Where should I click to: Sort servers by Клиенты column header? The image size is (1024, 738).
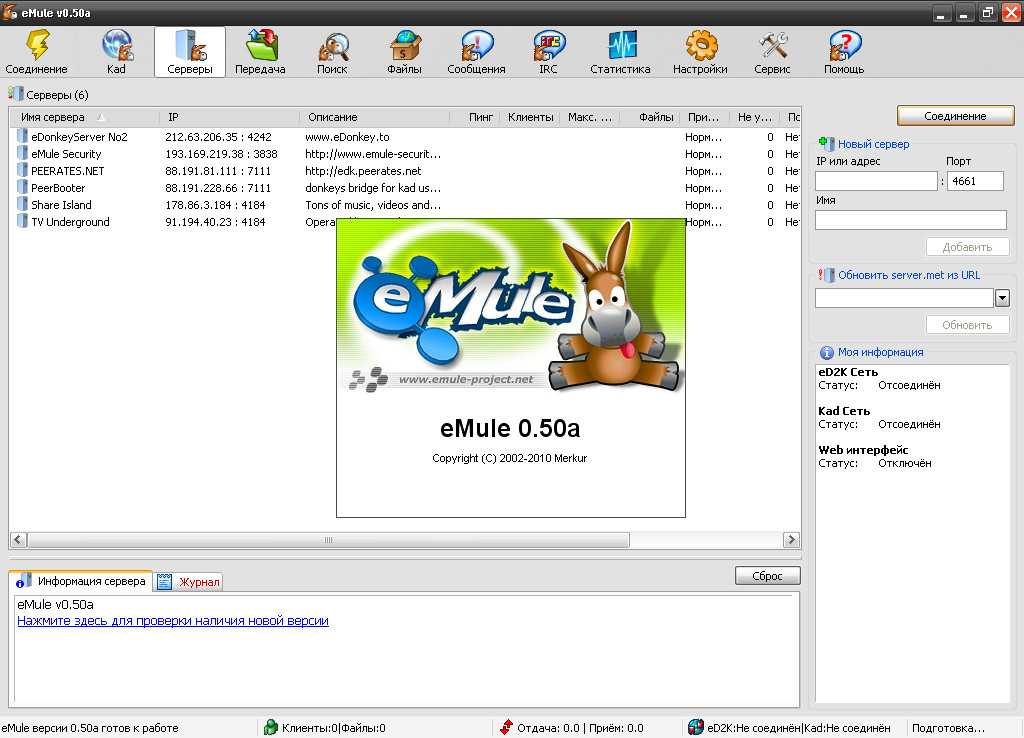pyautogui.click(x=528, y=117)
